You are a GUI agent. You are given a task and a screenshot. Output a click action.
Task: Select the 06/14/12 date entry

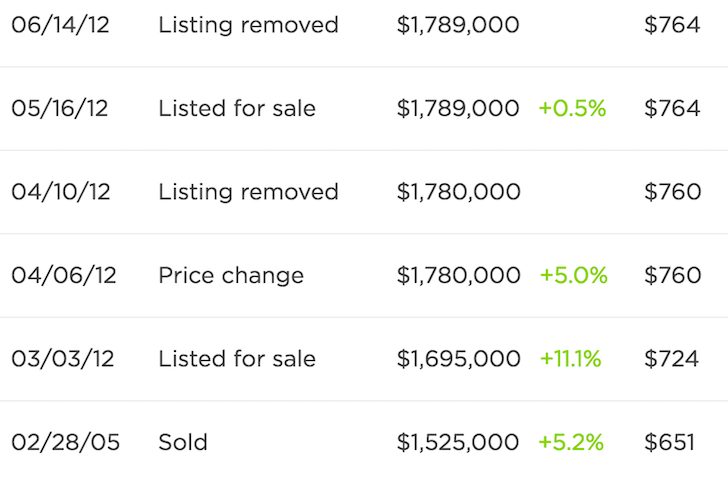coord(60,25)
